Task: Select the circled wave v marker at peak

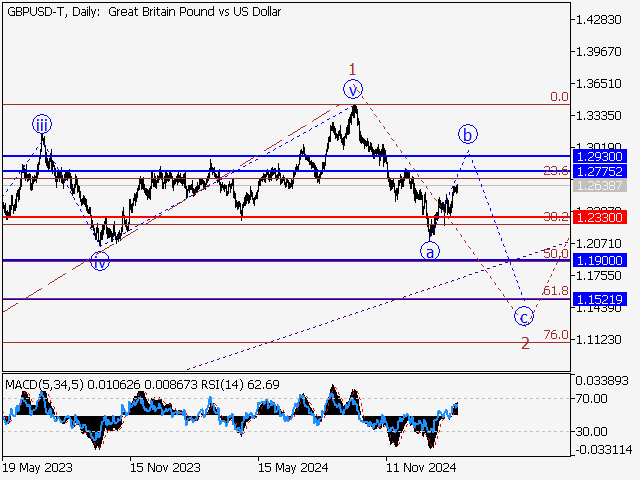Action: pyautogui.click(x=354, y=89)
